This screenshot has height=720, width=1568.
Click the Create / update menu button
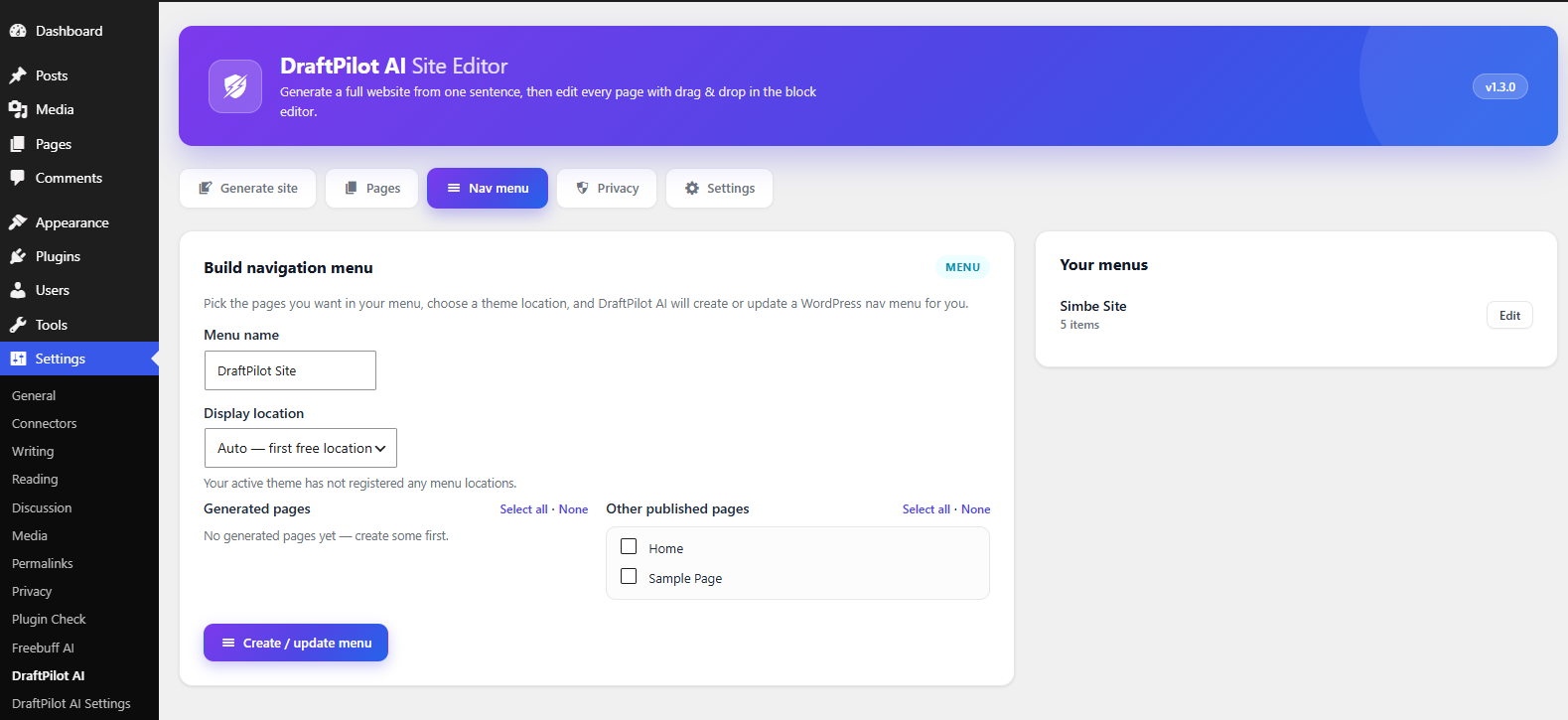click(296, 643)
